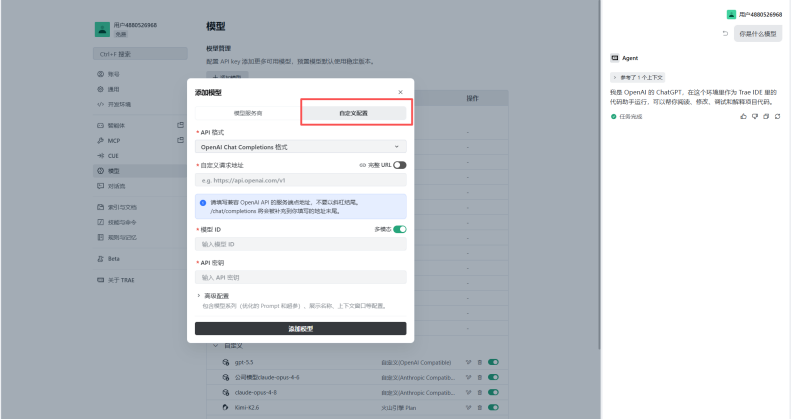Click the Kimi-K2.6 model icon
The width and height of the screenshot is (791, 419).
click(225, 407)
